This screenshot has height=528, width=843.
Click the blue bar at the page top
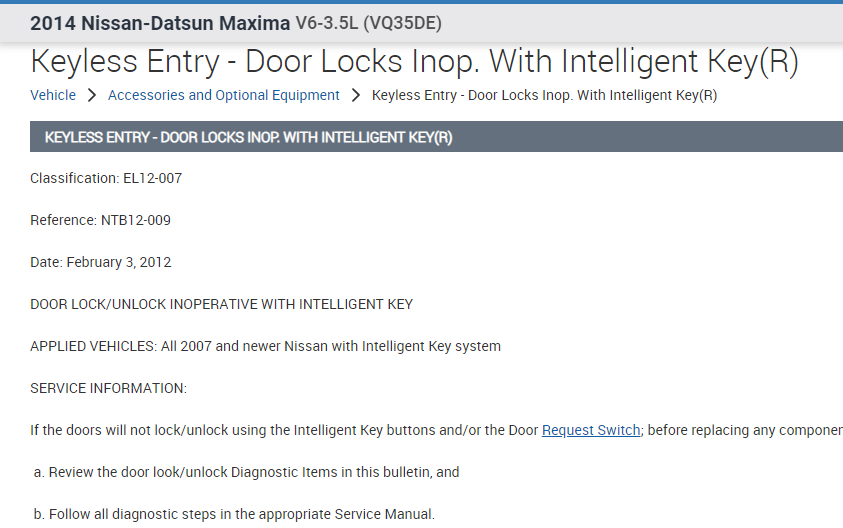tap(421, 2)
